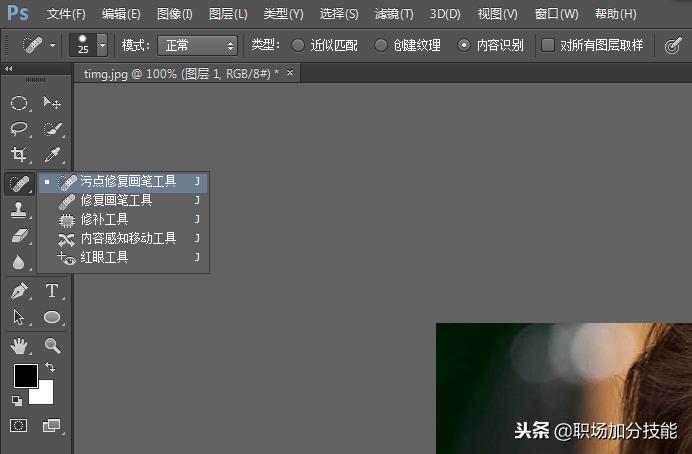Reset default foreground/background colors icon
This screenshot has height=454, width=692.
(17, 401)
